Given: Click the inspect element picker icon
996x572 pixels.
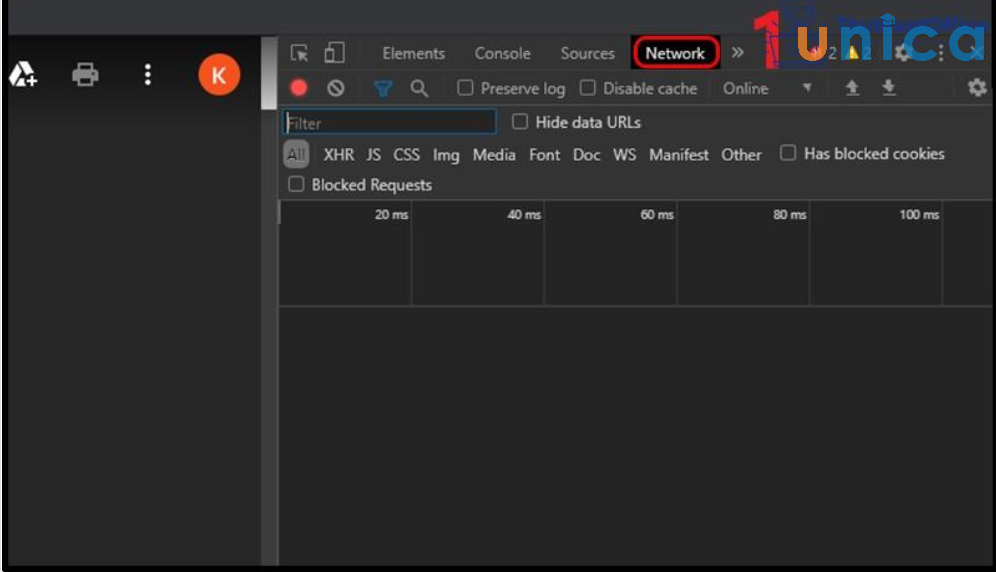Looking at the screenshot, I should (299, 53).
